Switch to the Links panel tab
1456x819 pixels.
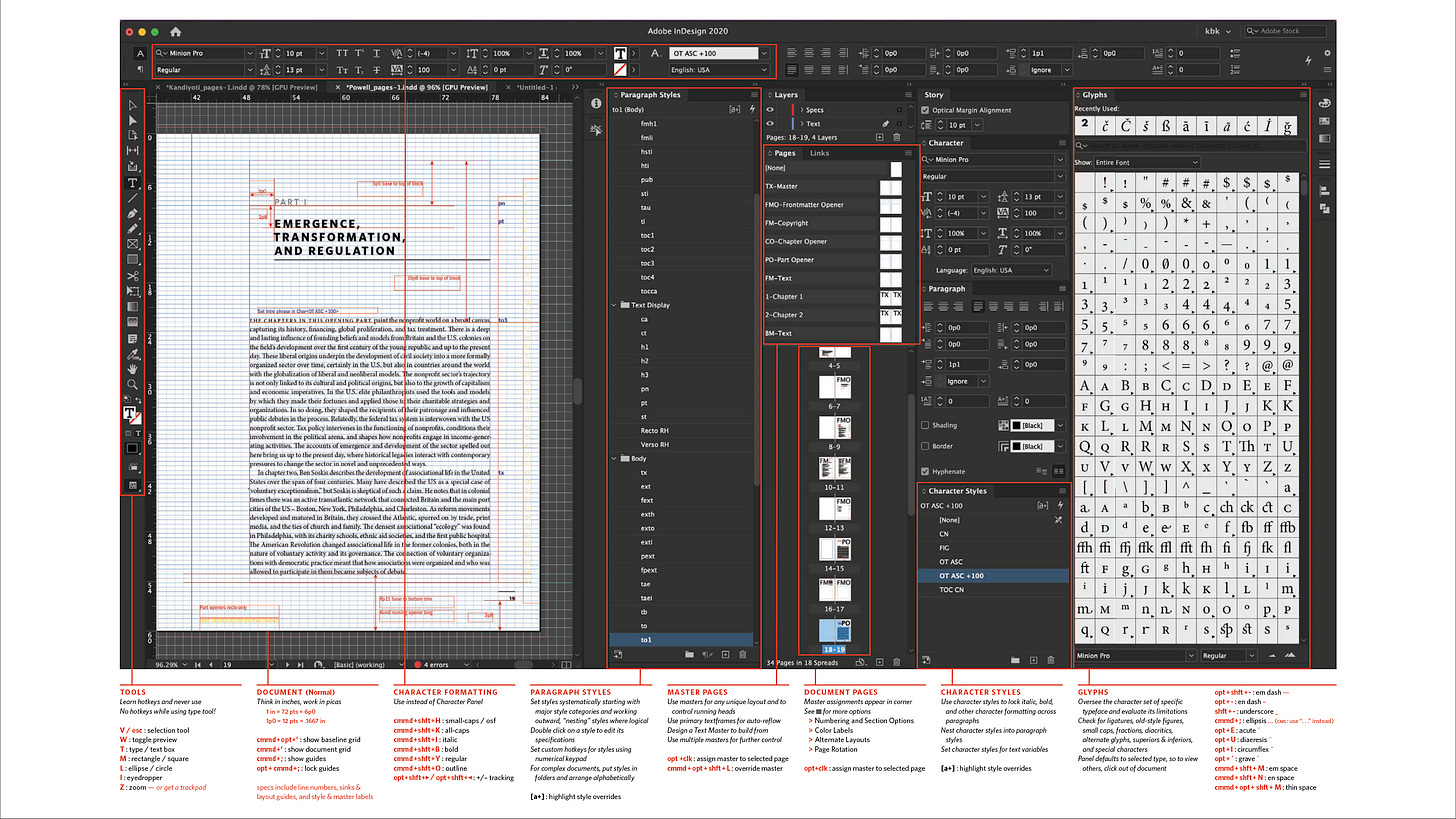click(x=819, y=153)
